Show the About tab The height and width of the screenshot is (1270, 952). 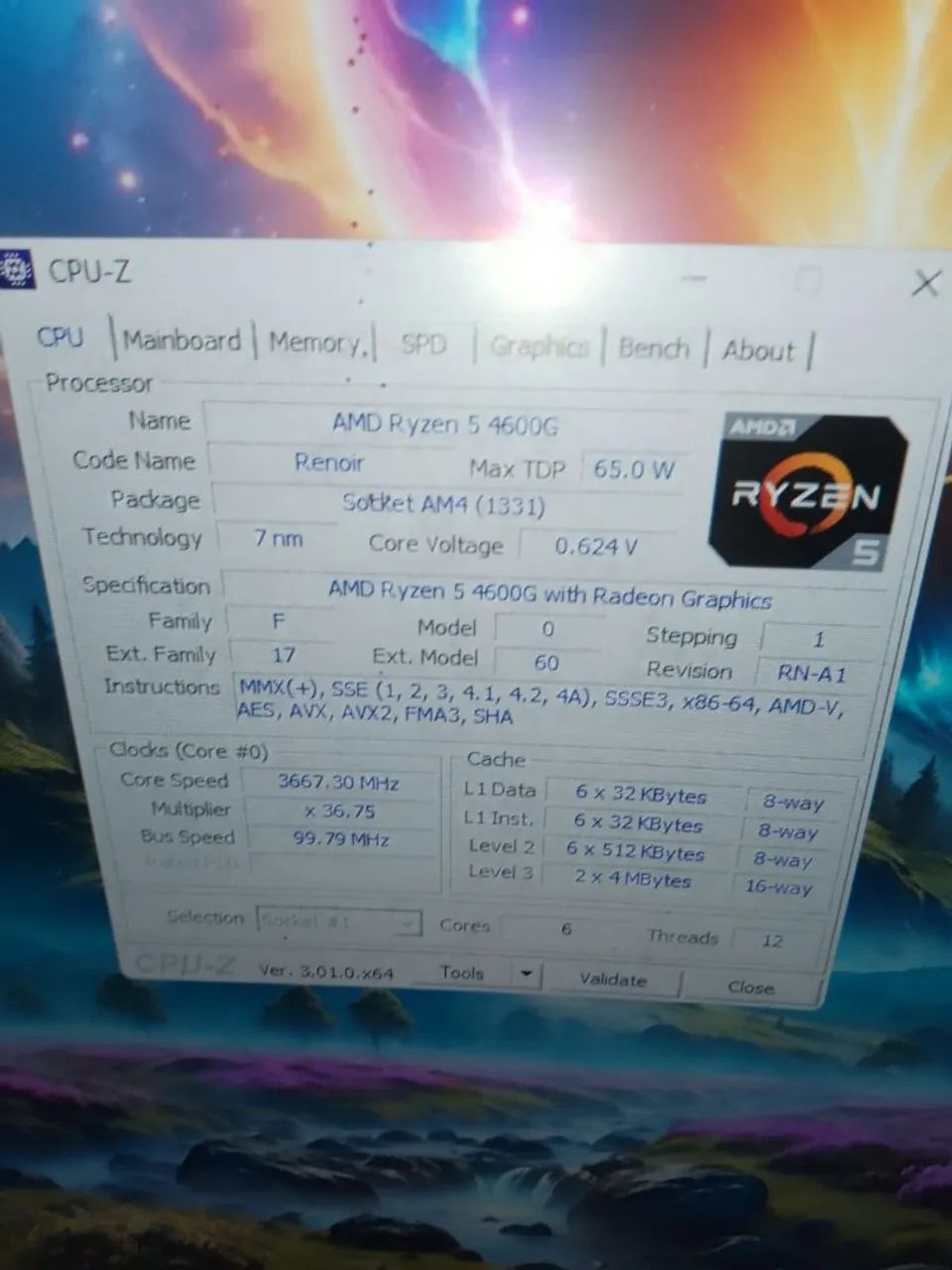[x=759, y=350]
